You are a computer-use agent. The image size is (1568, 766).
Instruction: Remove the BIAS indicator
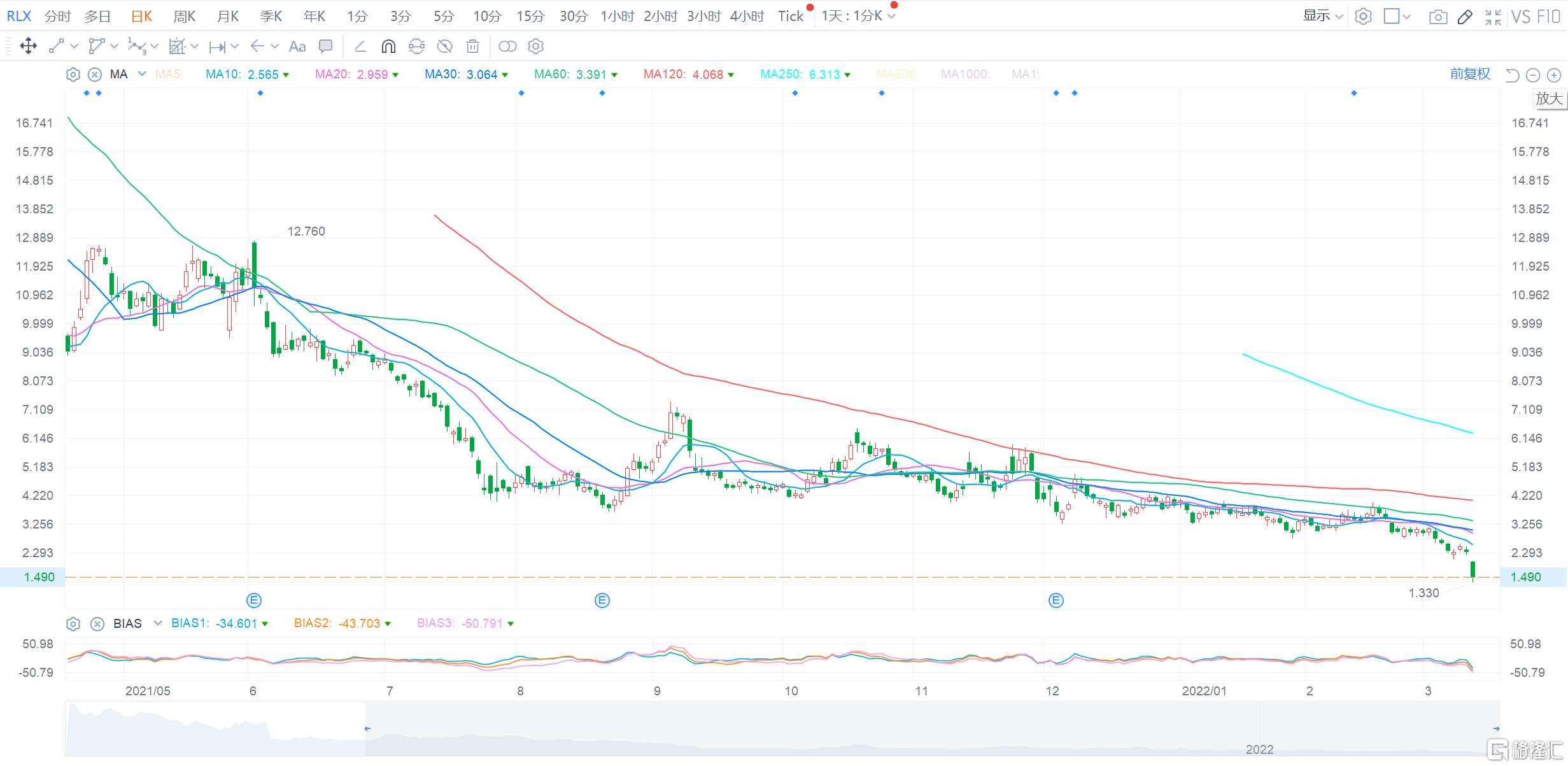(97, 623)
